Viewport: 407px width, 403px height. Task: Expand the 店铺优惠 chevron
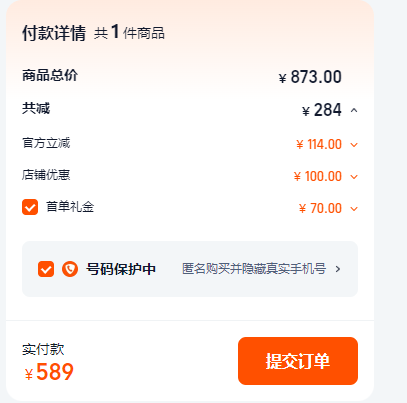pyautogui.click(x=354, y=177)
